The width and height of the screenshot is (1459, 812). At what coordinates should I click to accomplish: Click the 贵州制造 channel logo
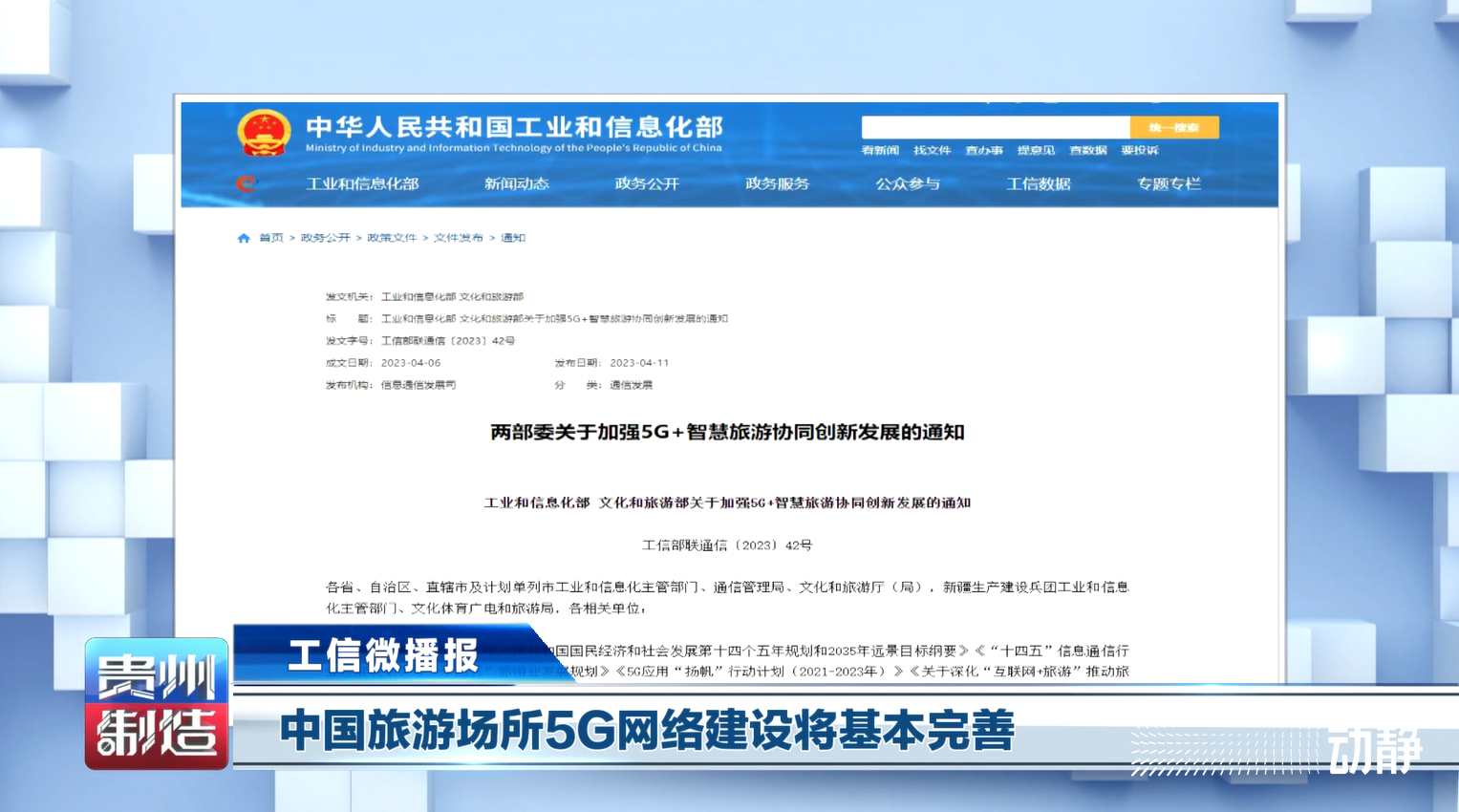click(x=157, y=704)
